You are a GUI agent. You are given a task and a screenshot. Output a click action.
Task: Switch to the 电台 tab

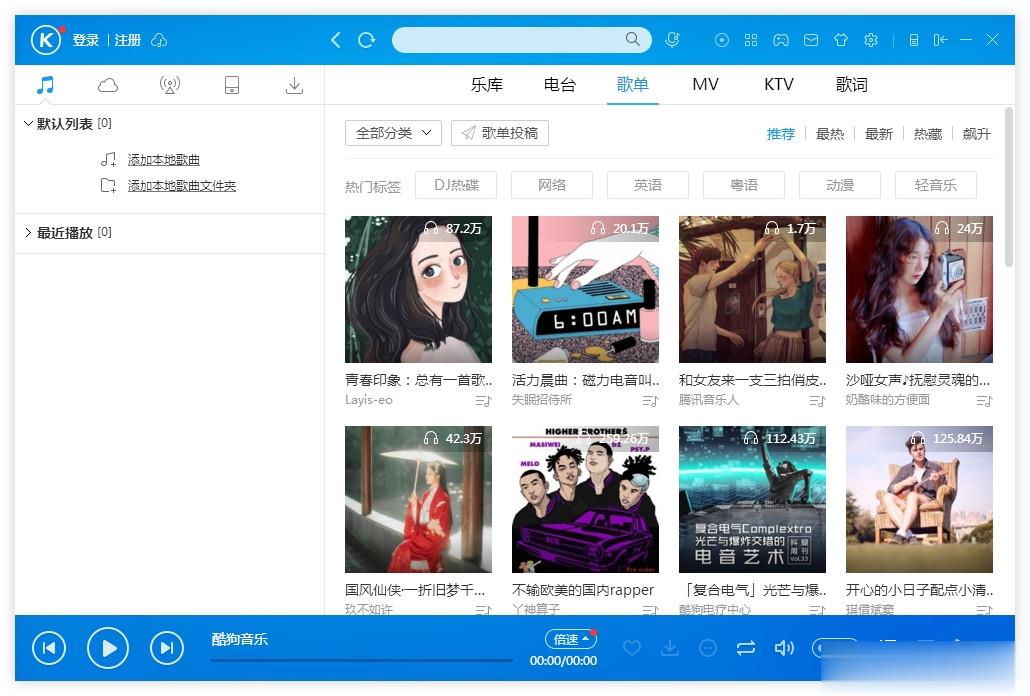coord(560,85)
